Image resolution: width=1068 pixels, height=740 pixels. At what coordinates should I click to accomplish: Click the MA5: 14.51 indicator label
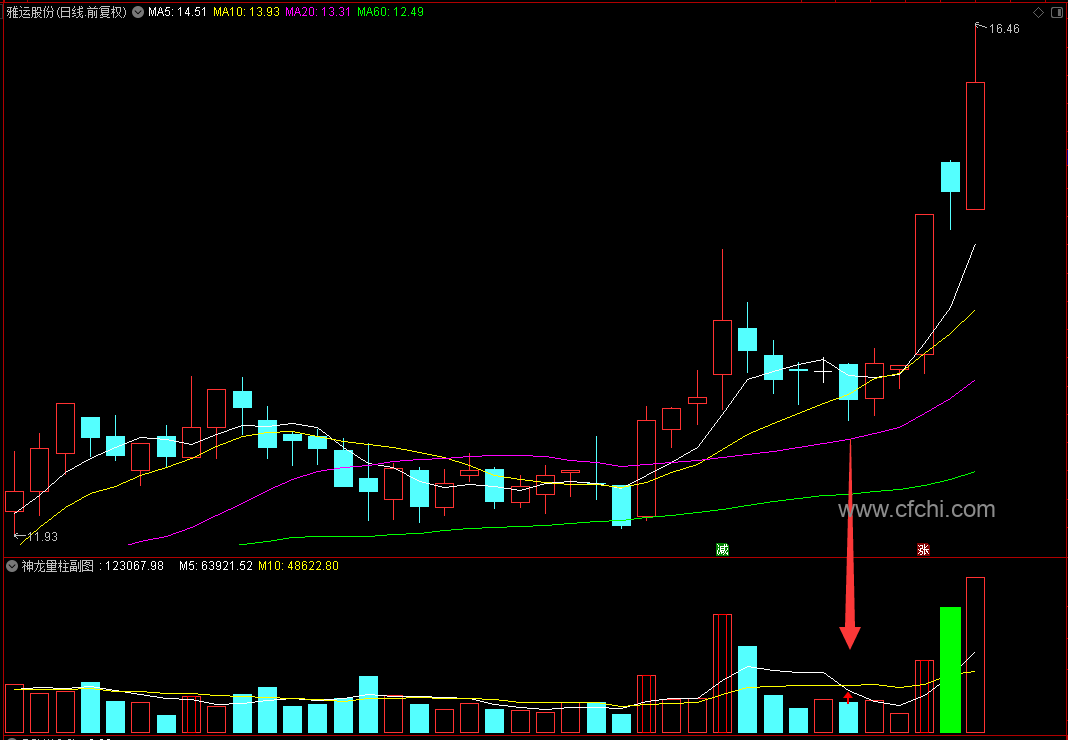point(177,12)
